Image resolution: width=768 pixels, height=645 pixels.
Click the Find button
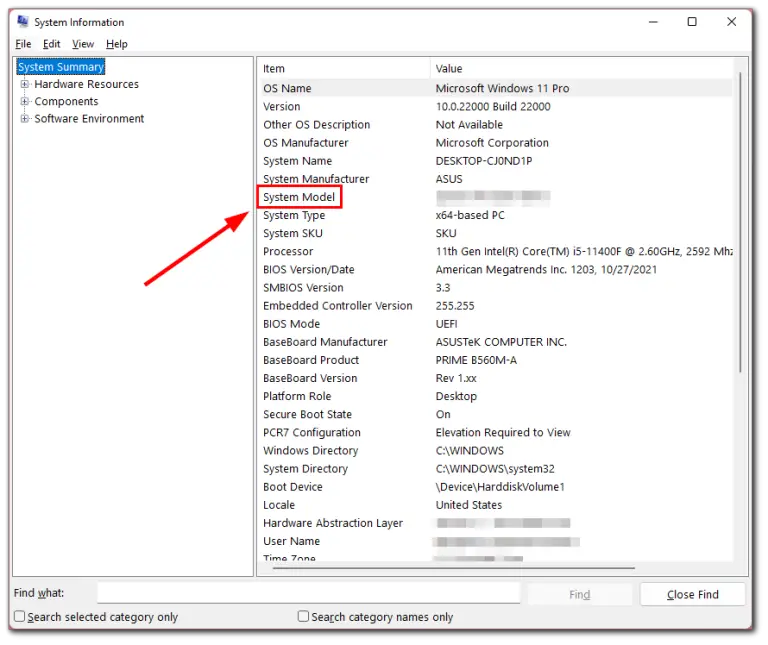click(579, 594)
